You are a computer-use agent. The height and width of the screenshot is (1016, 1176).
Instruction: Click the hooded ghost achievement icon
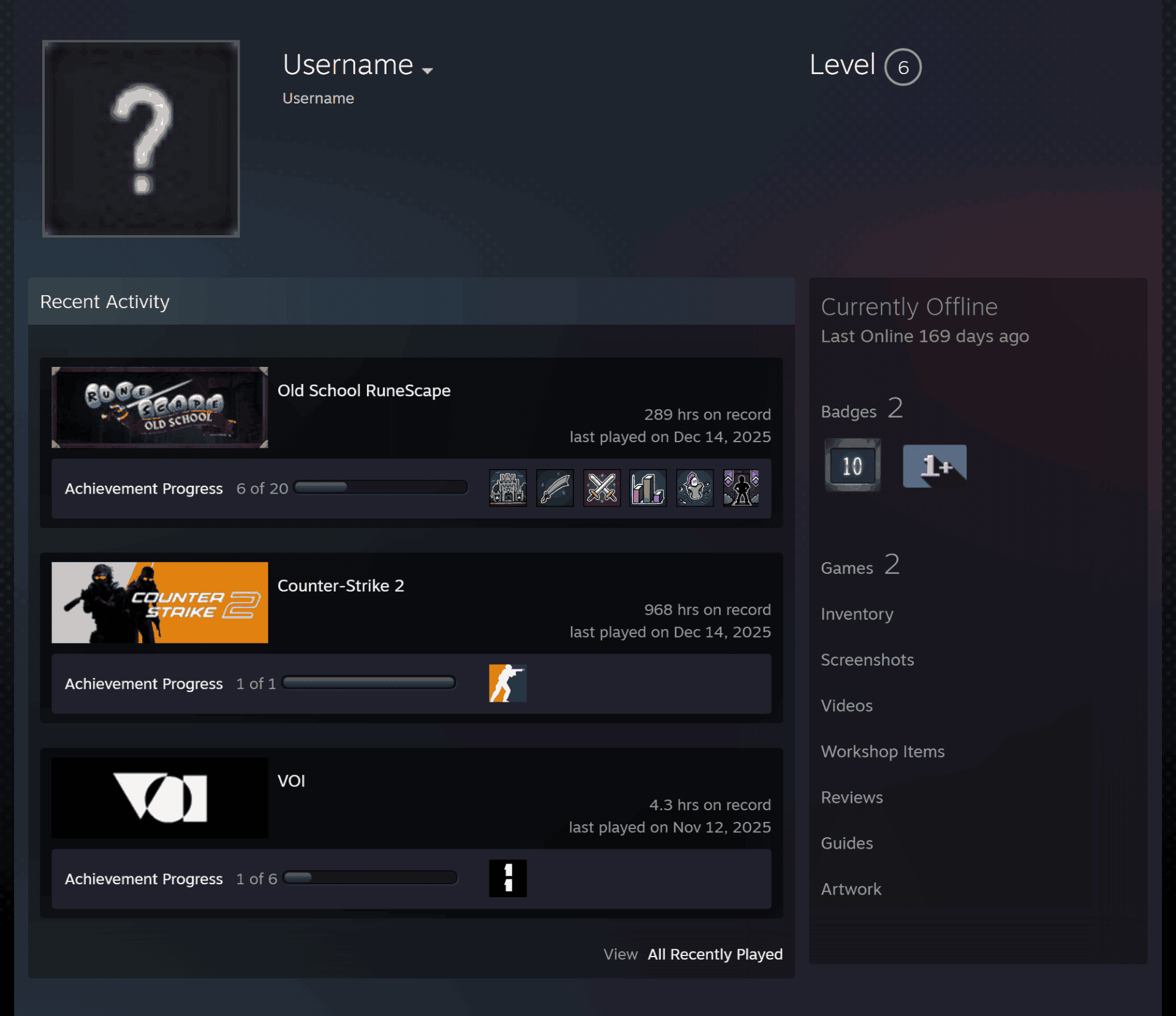click(x=695, y=488)
